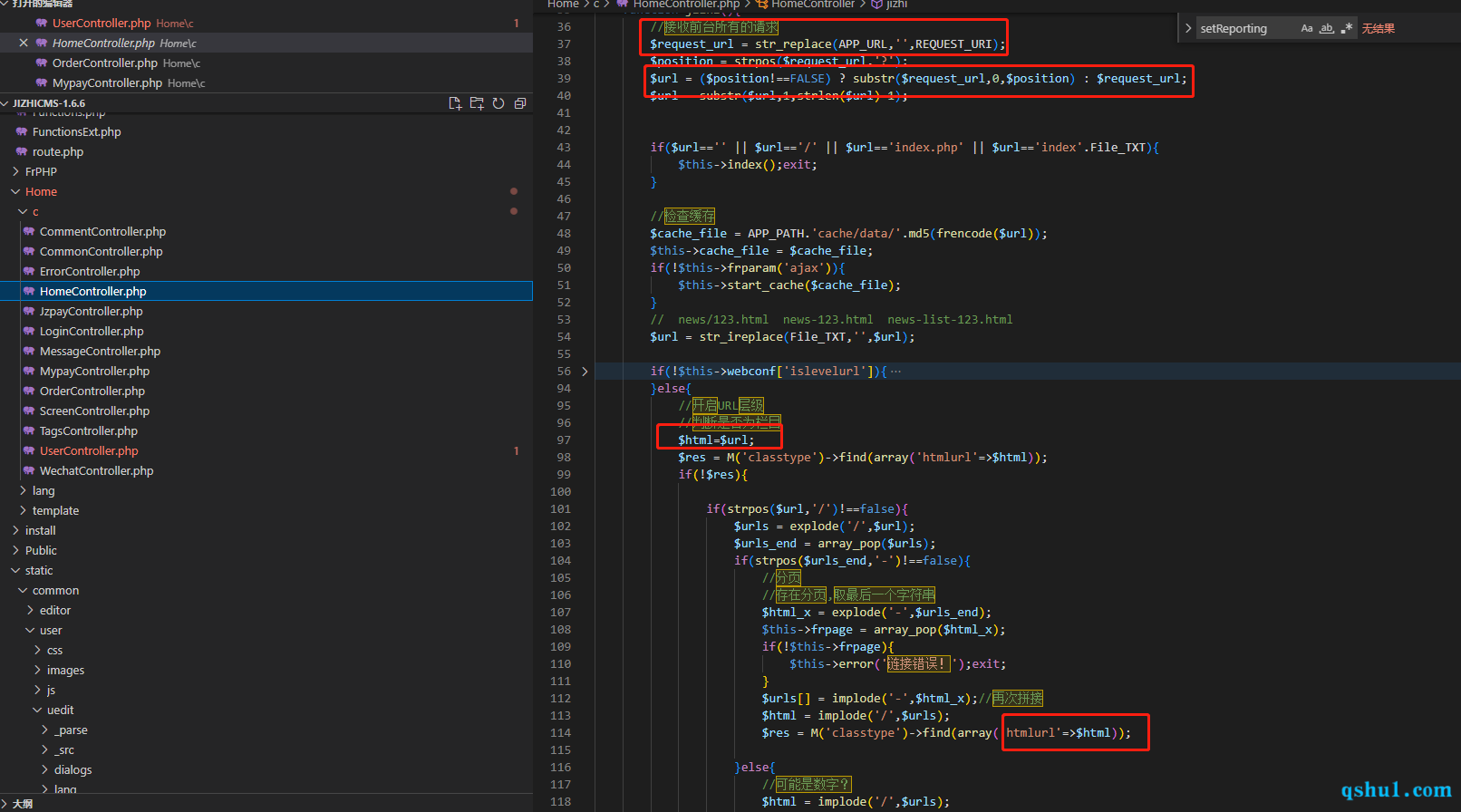Toggle Match Whole Word in find widget
Screen dimensions: 1461x812
click(x=1327, y=28)
